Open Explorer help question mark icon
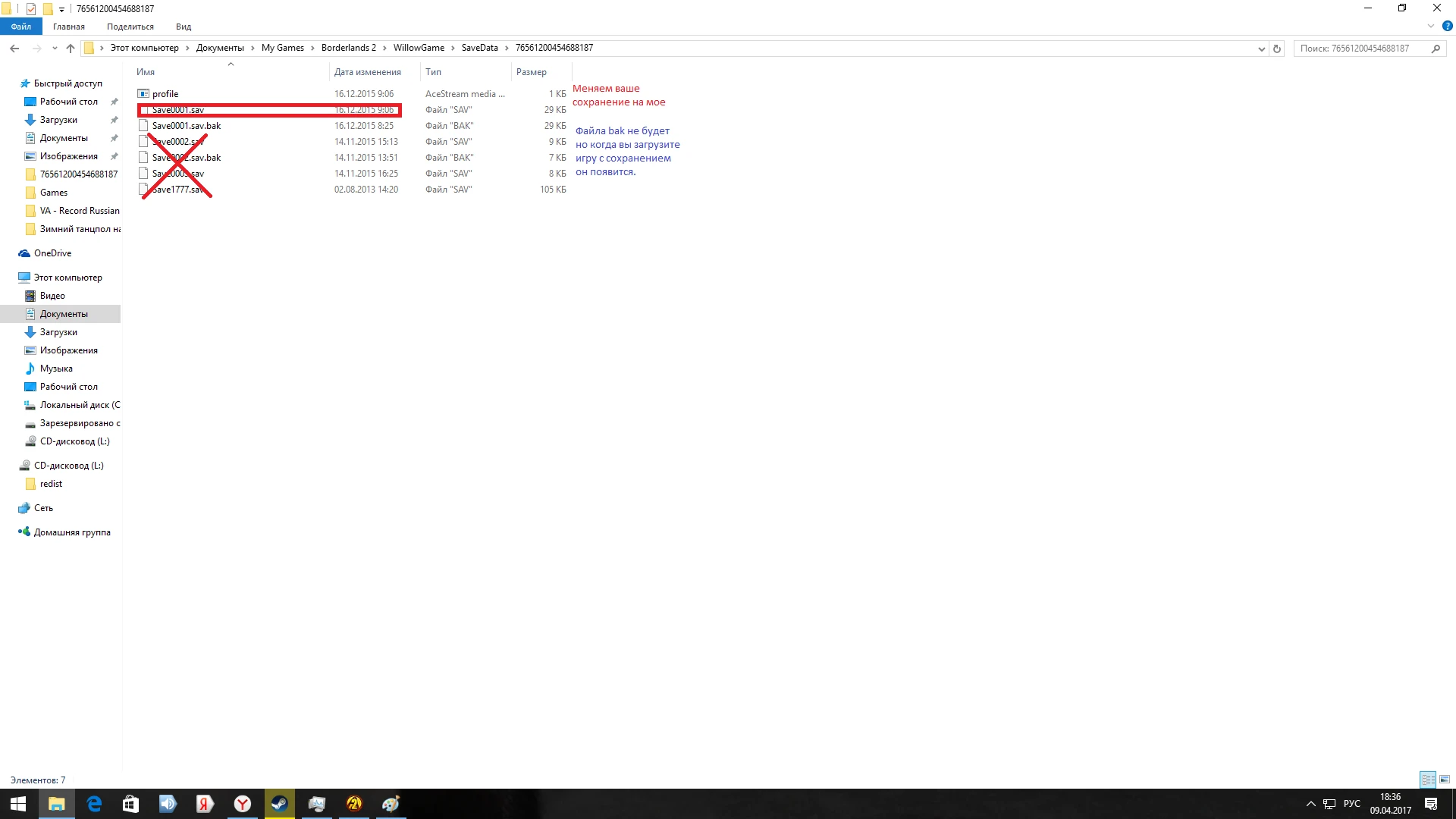The width and height of the screenshot is (1456, 819). click(x=1447, y=26)
